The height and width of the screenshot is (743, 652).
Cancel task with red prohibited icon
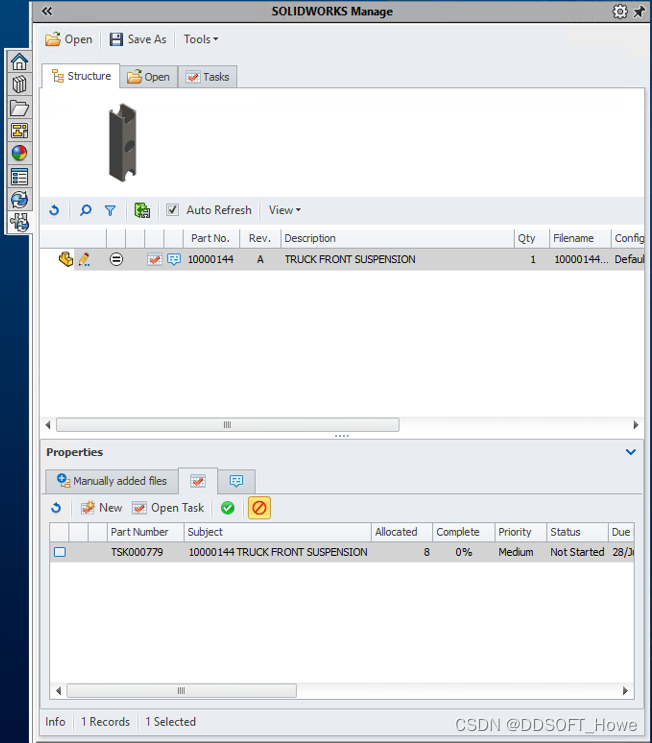click(x=259, y=508)
